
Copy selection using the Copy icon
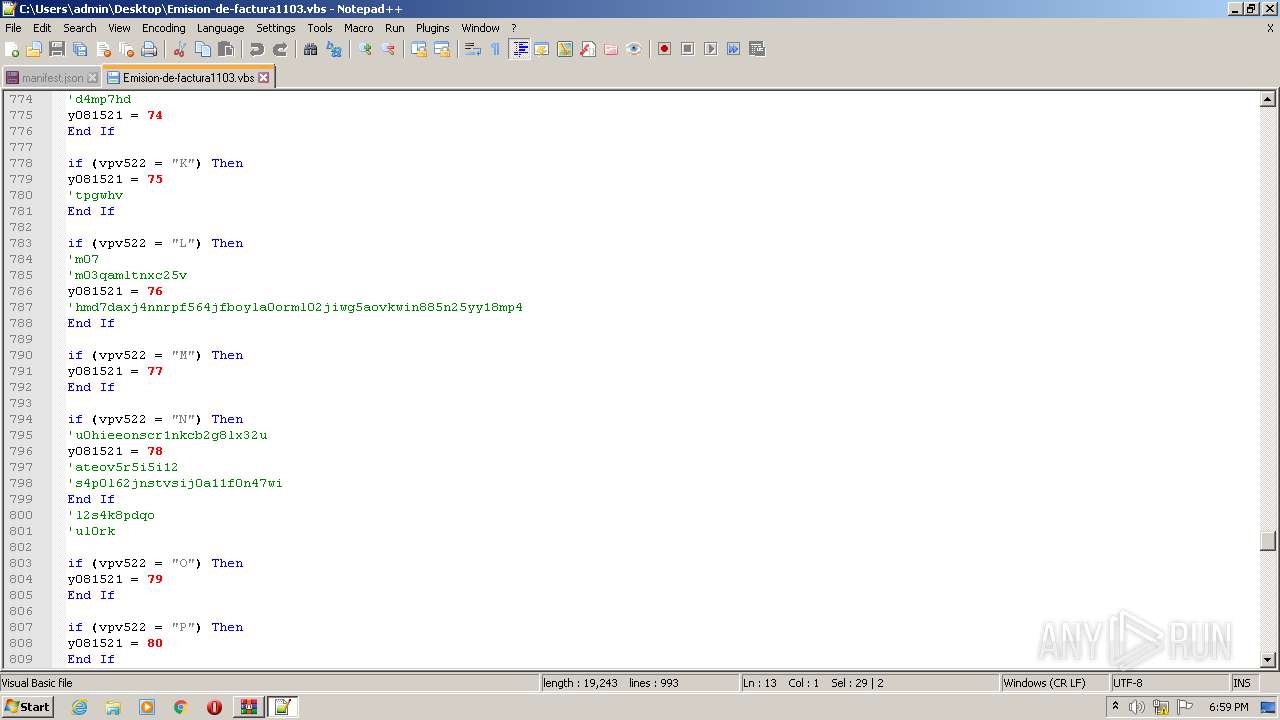click(x=203, y=49)
